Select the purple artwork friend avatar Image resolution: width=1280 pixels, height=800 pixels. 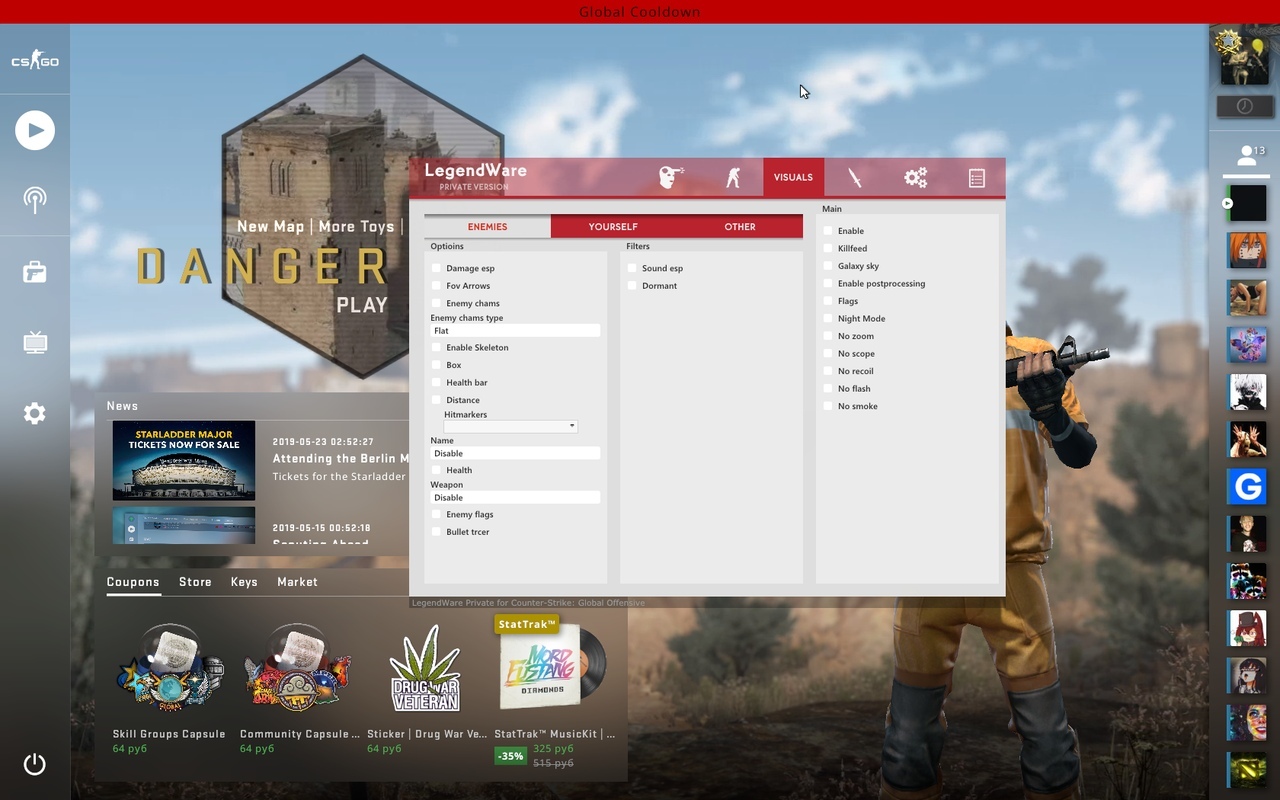coord(1247,345)
